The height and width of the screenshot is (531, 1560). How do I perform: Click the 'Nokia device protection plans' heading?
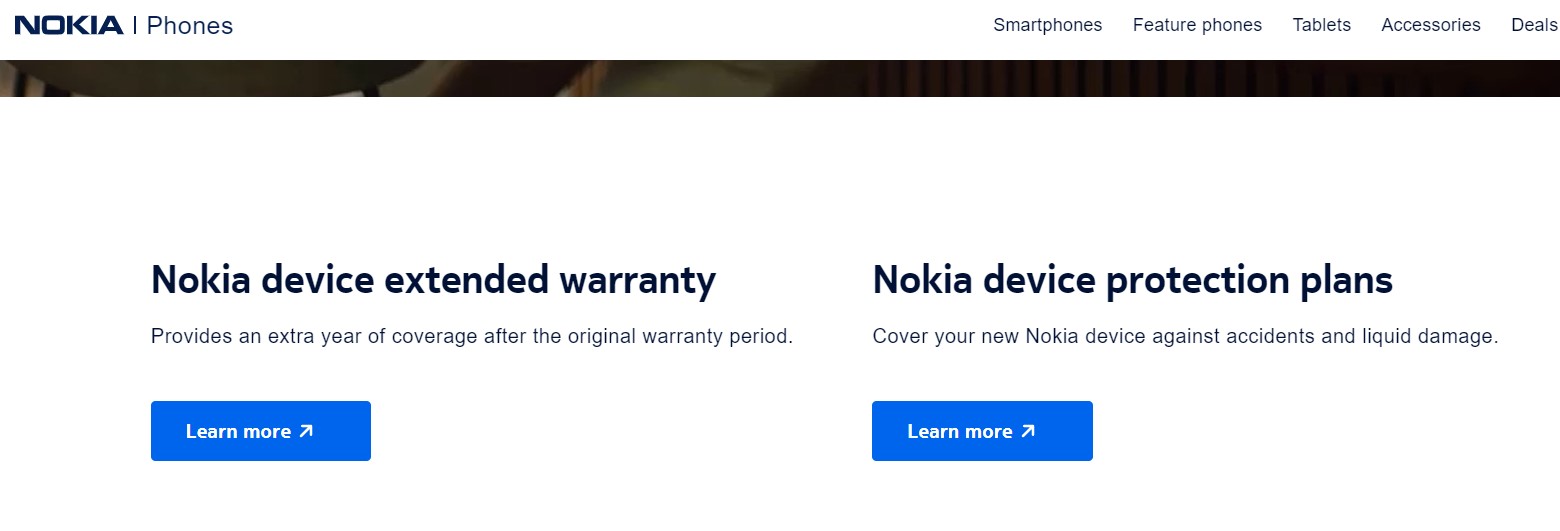pyautogui.click(x=1132, y=280)
